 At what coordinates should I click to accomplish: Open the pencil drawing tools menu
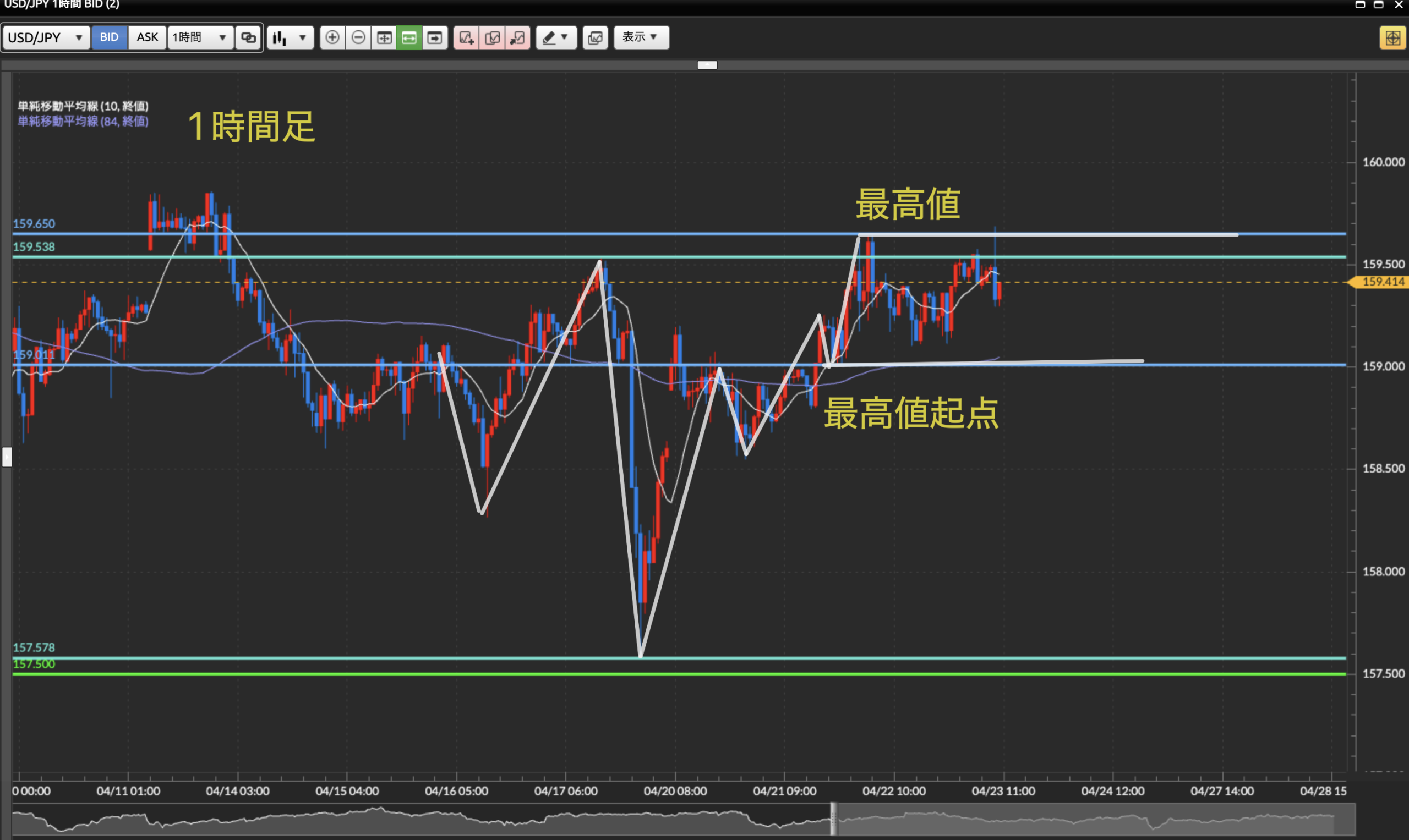(x=555, y=37)
